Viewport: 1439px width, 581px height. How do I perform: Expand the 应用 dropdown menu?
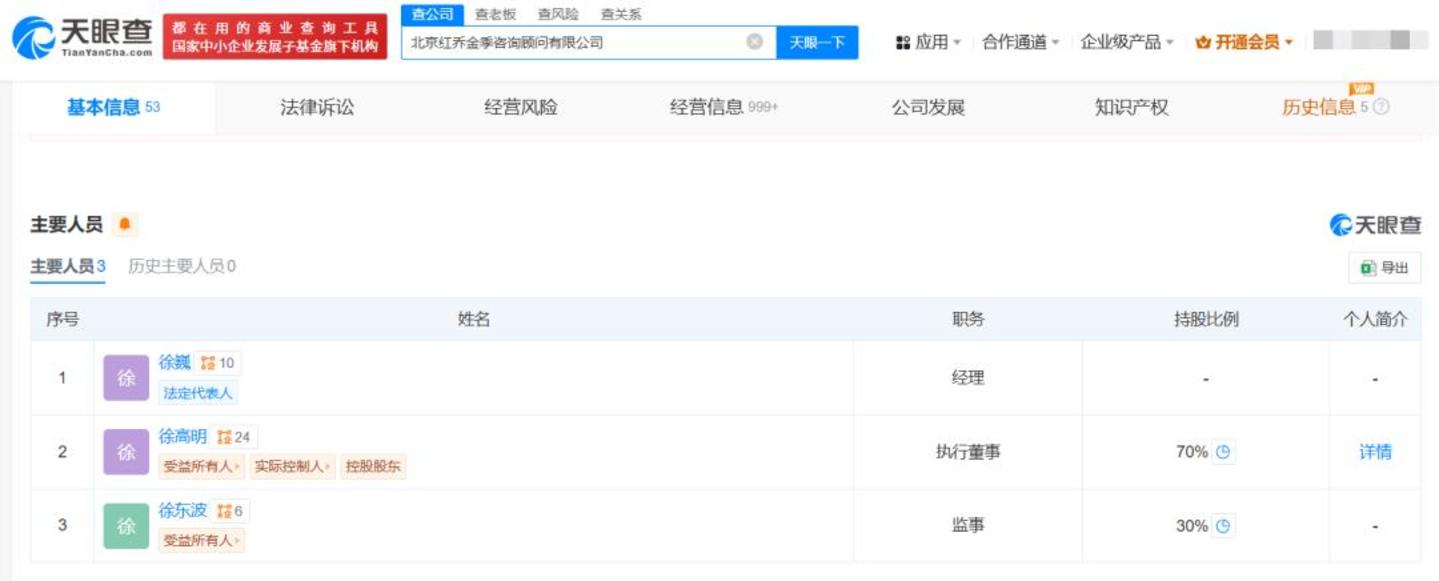point(929,42)
